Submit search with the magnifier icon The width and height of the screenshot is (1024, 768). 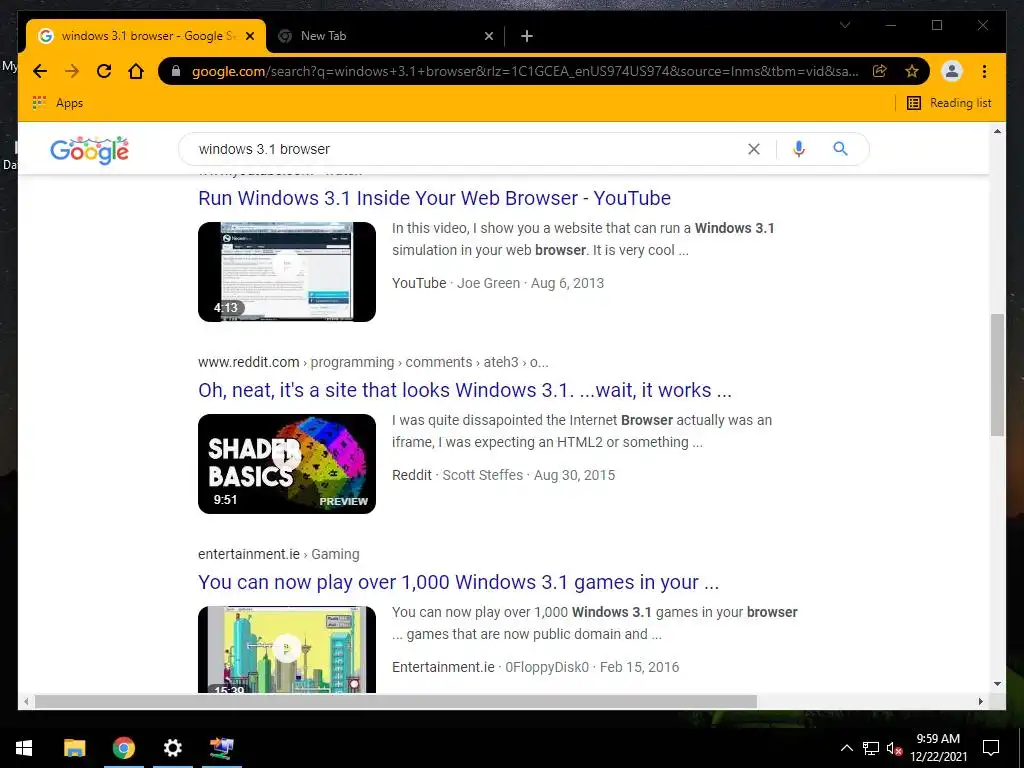pos(840,149)
